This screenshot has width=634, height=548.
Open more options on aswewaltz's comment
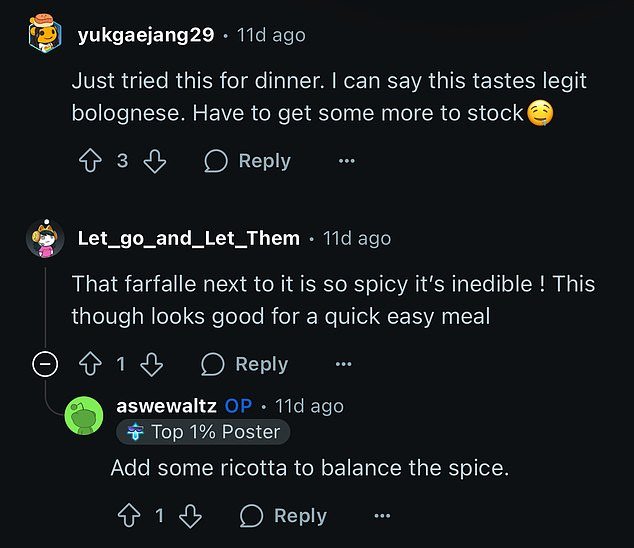[x=382, y=515]
